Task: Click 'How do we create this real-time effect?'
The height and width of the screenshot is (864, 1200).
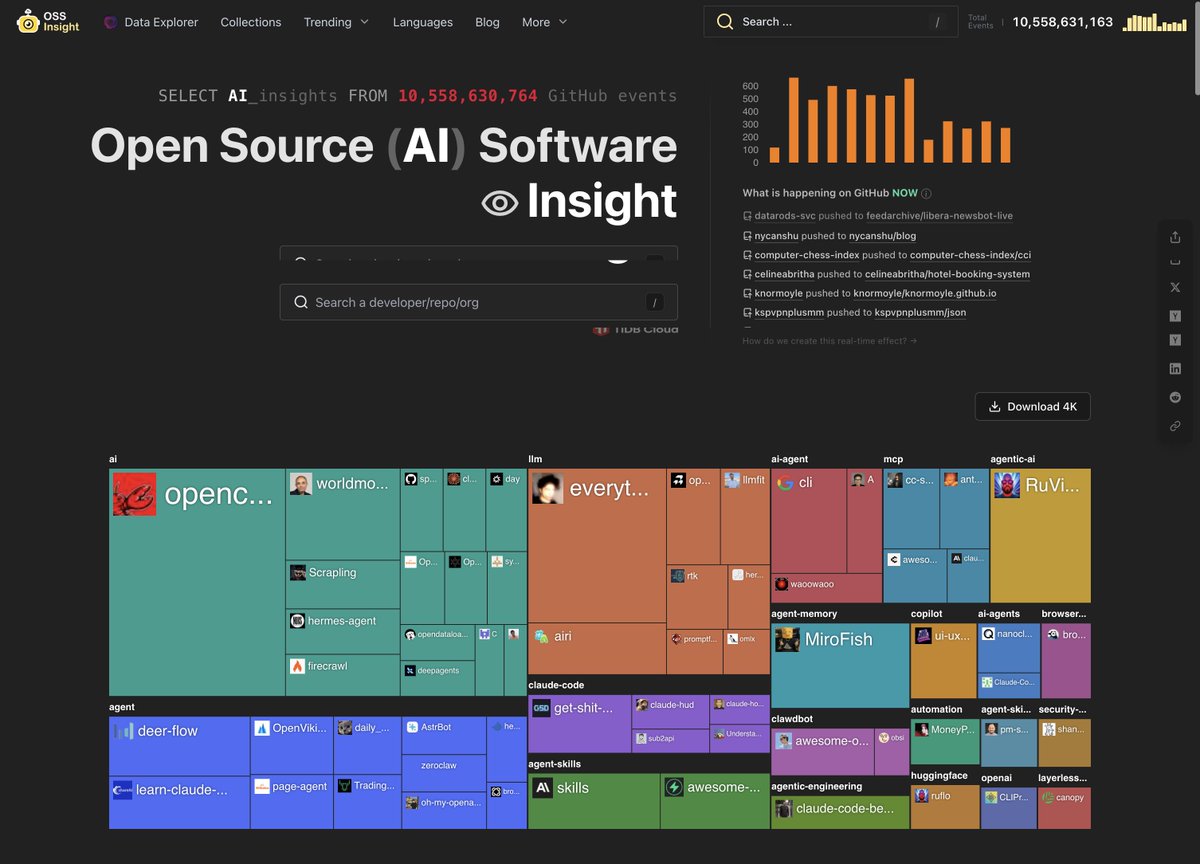Action: tap(829, 341)
